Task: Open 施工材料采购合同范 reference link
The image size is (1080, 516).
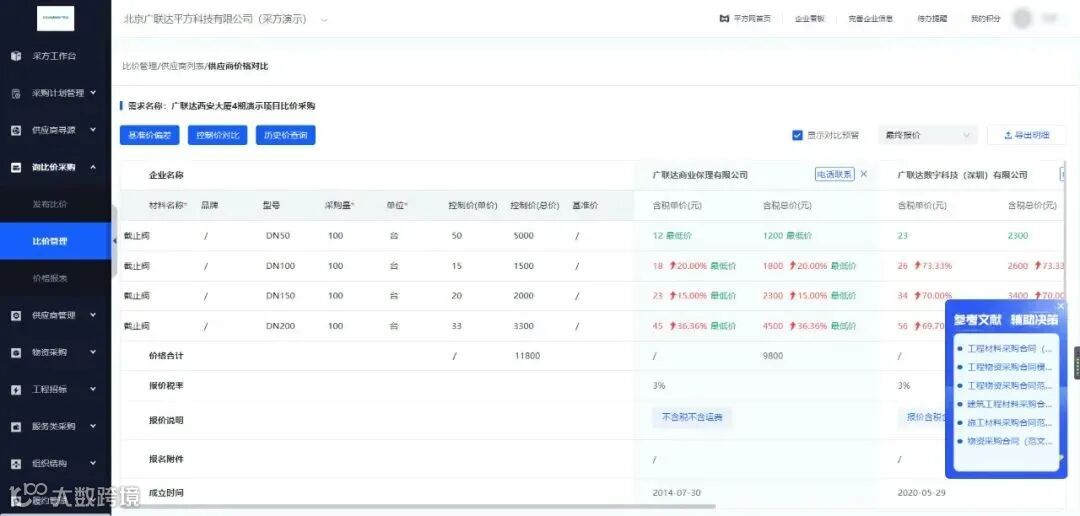Action: coord(1010,422)
